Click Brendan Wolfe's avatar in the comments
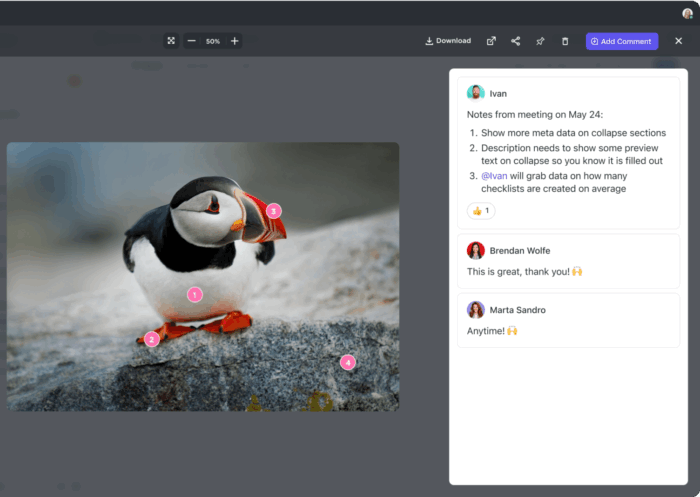Screen dimensions: 700x497 pyautogui.click(x=476, y=250)
